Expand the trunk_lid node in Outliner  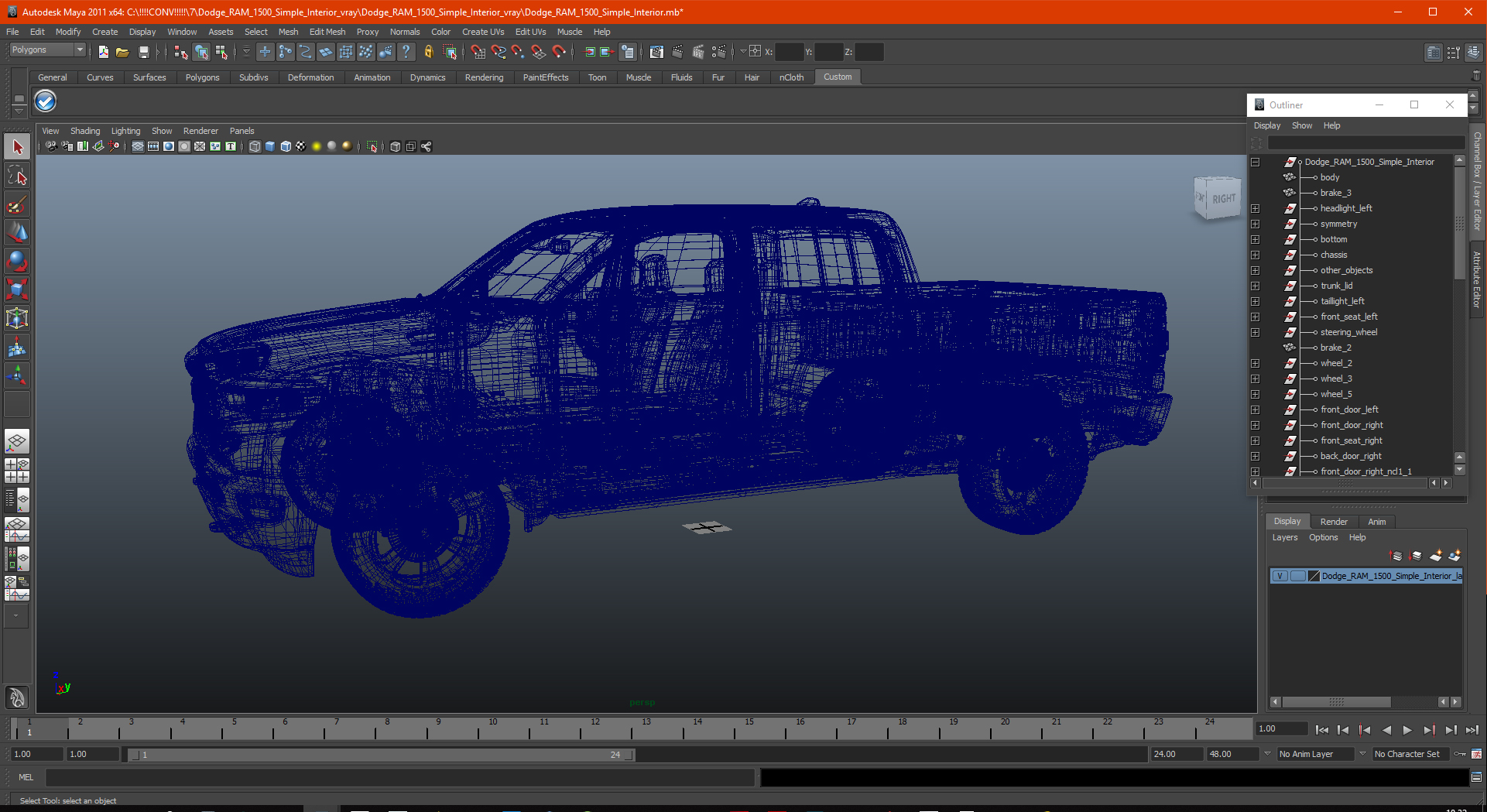point(1255,286)
